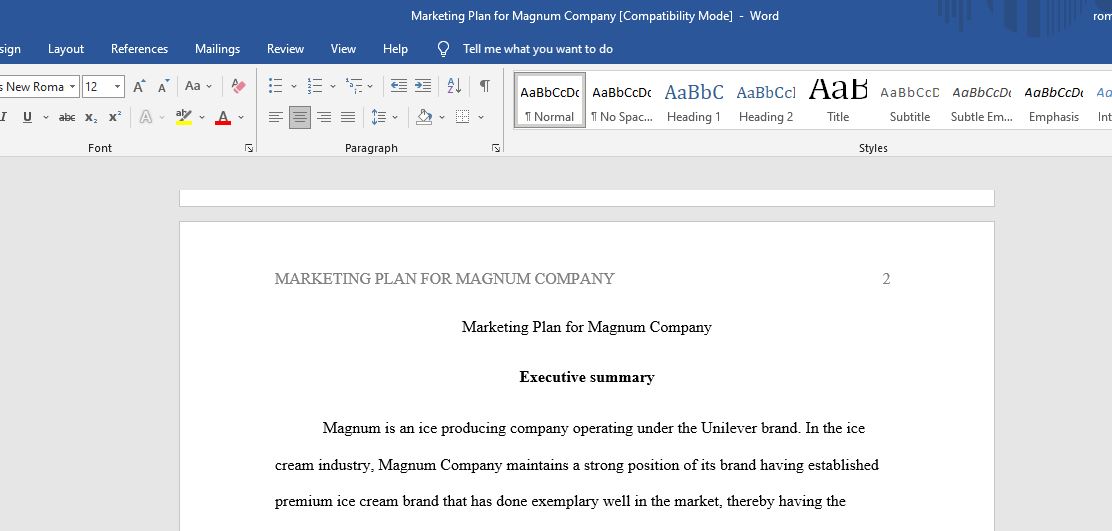Image resolution: width=1112 pixels, height=531 pixels.
Task: Apply the No Spacing style
Action: (x=622, y=100)
